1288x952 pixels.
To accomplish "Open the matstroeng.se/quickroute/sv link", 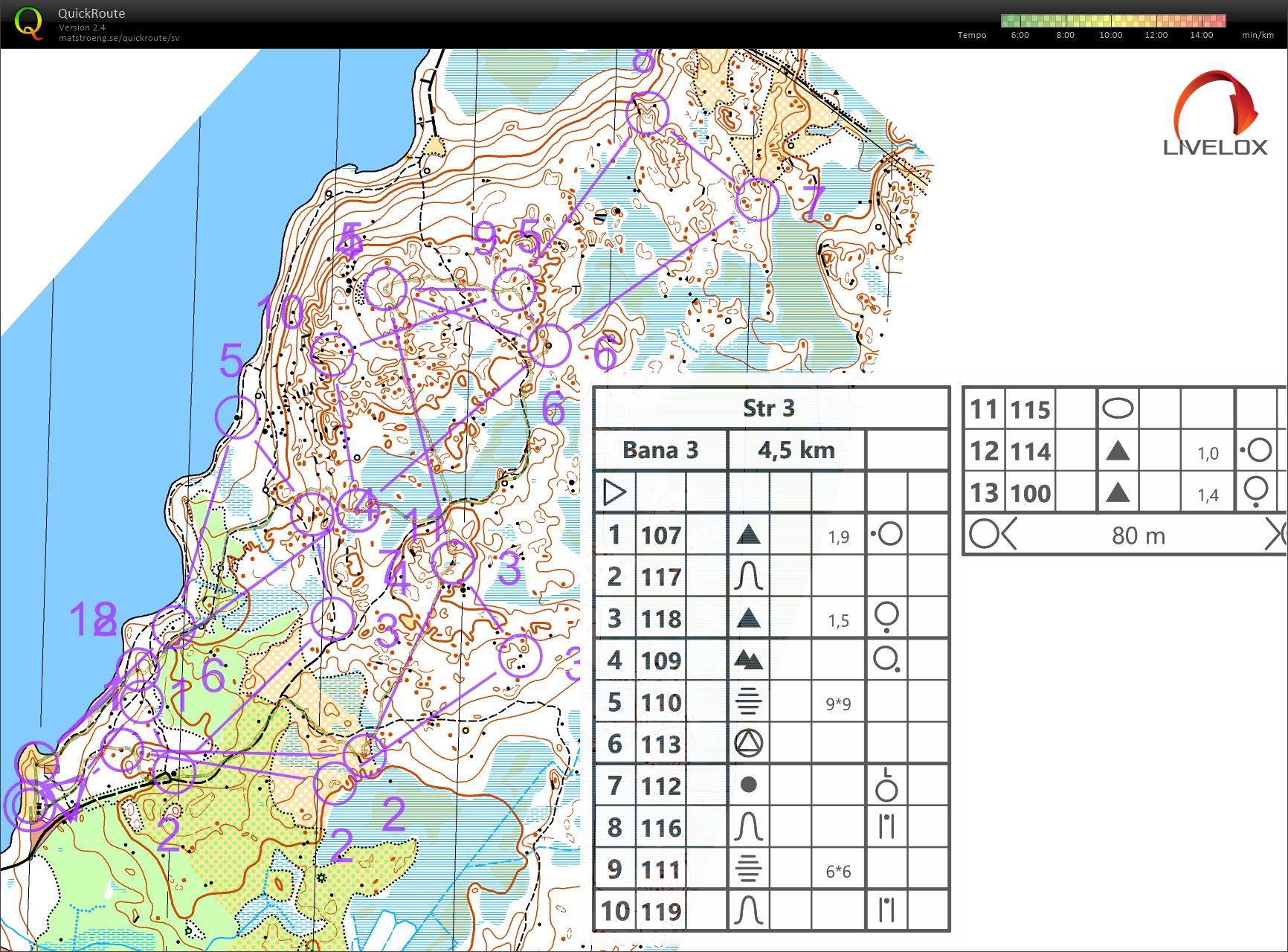I will pyautogui.click(x=119, y=38).
